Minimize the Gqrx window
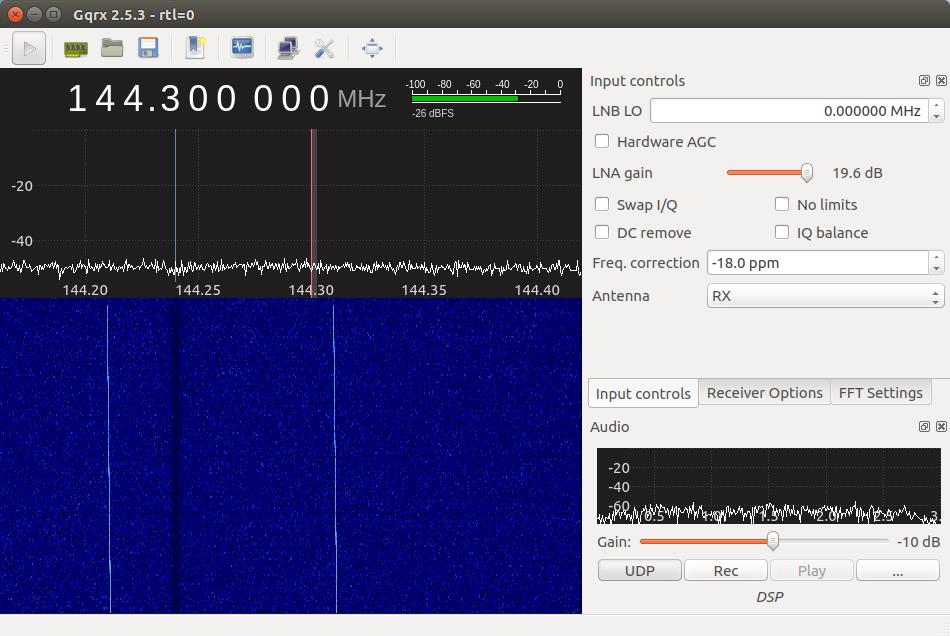The width and height of the screenshot is (950, 636). point(35,14)
